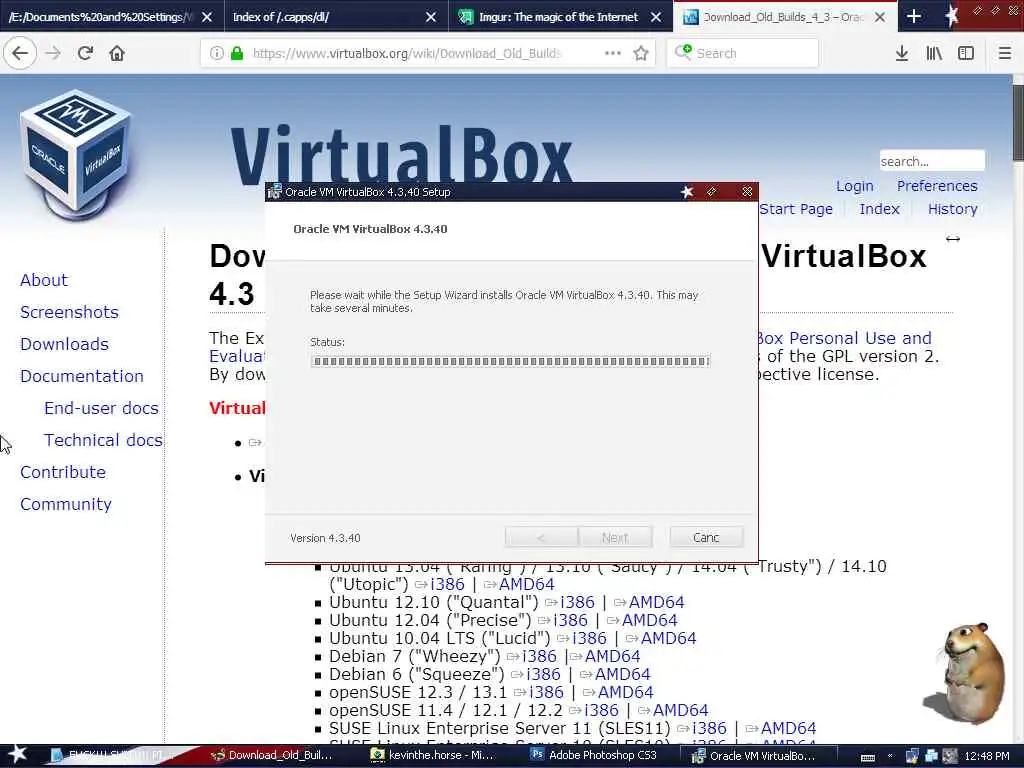1024x768 pixels.
Task: Open page actions three-dot menu
Action: click(x=613, y=53)
